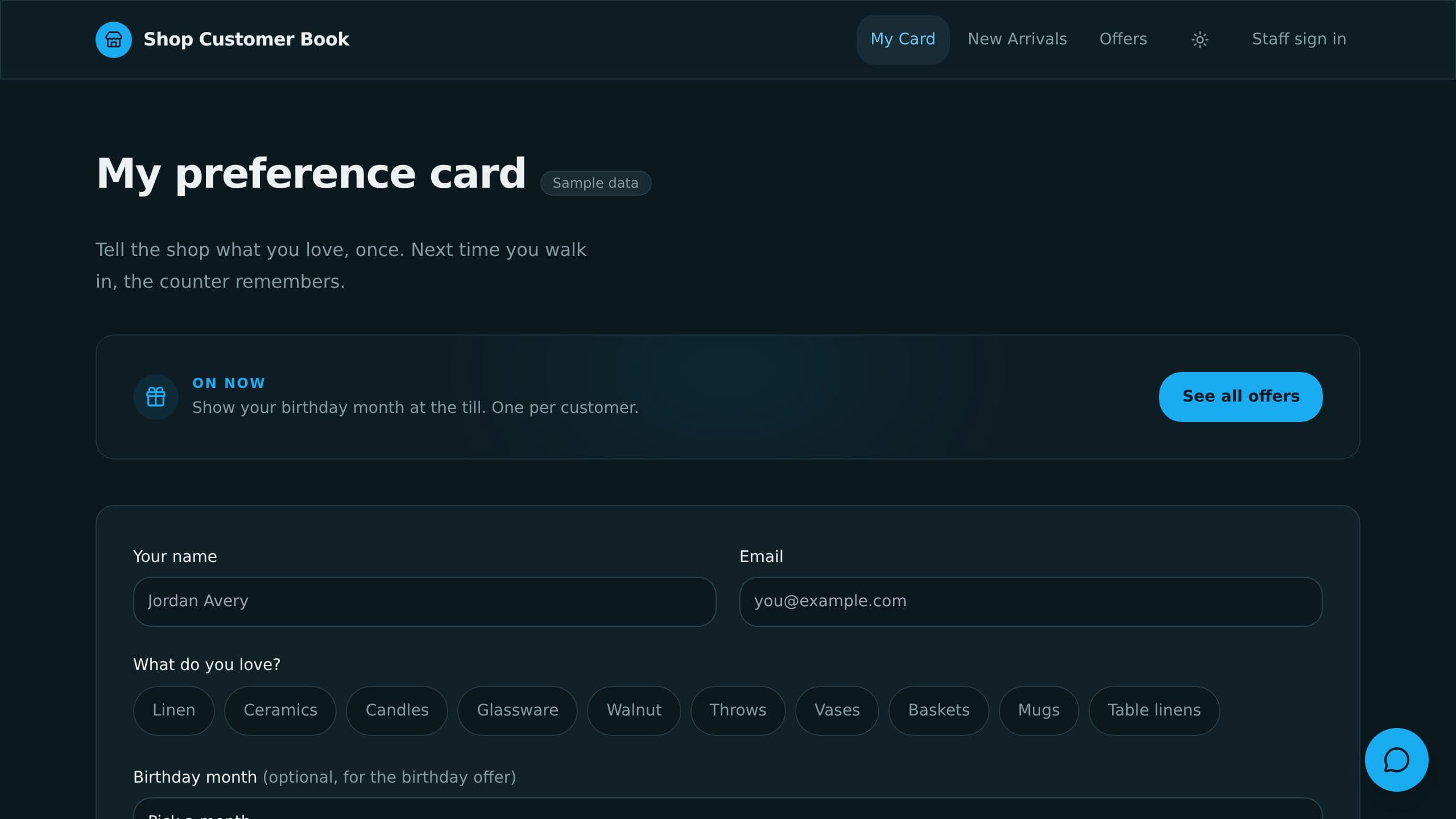Select the Baskets preference chip
Screen dimensions: 1456x819
click(938, 710)
